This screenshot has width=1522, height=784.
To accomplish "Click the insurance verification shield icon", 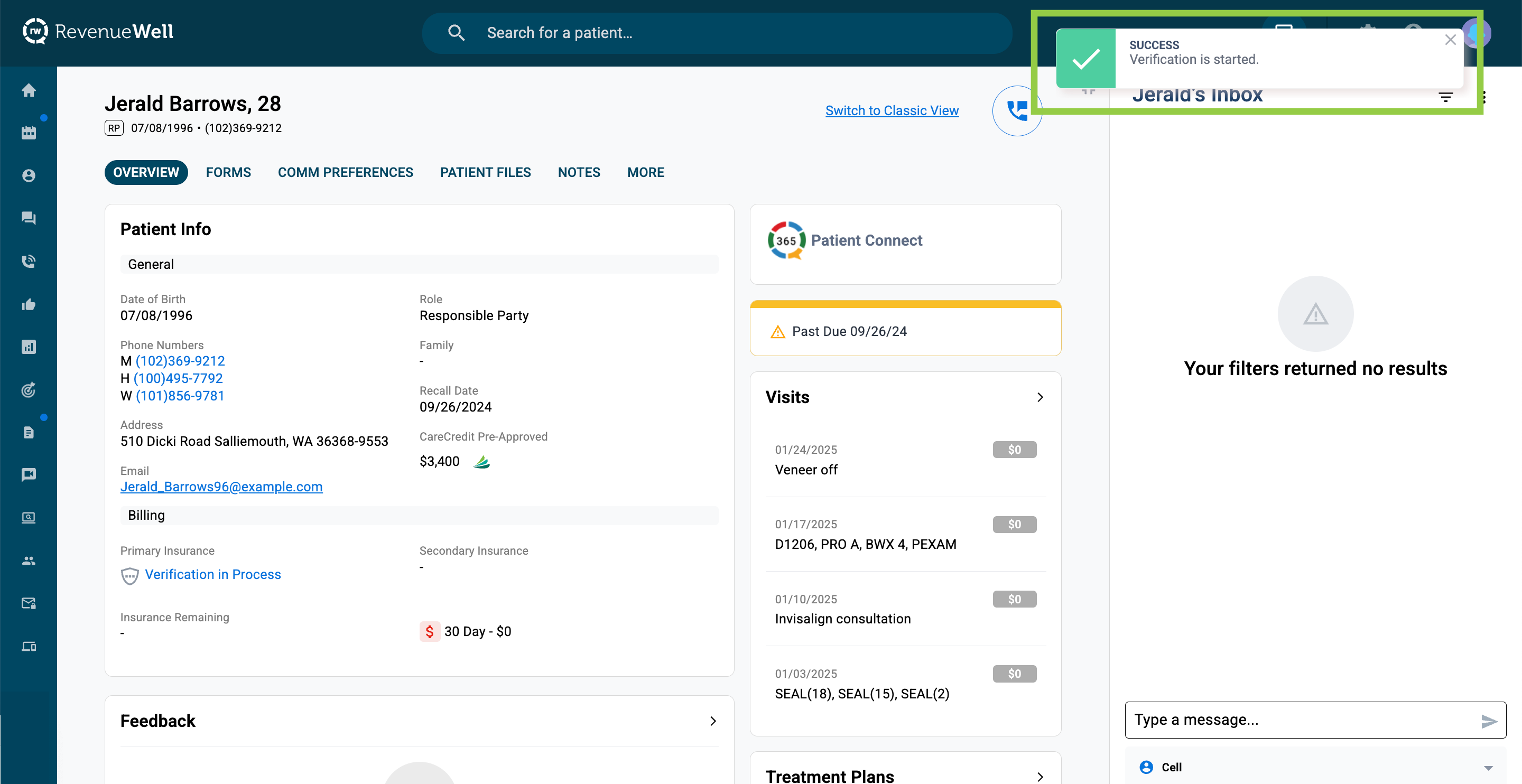I will [x=129, y=576].
